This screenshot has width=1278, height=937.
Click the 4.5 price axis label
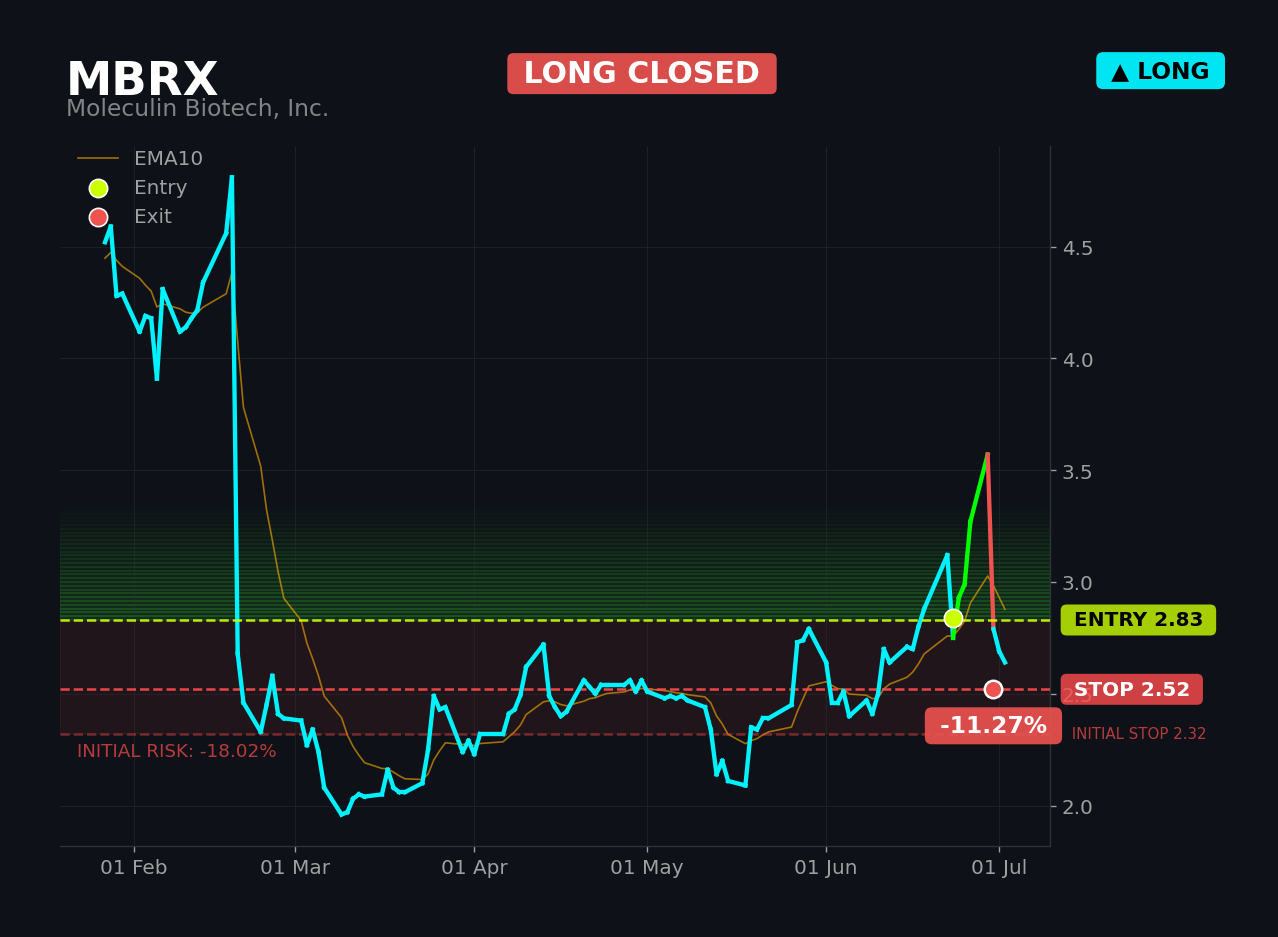(x=1077, y=248)
